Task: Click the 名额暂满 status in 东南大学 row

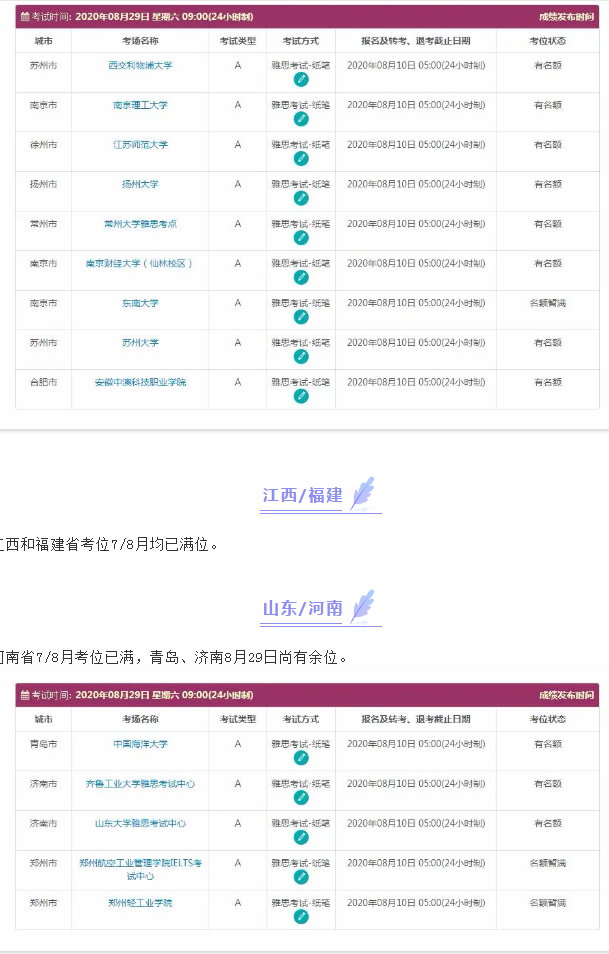Action: coord(548,303)
